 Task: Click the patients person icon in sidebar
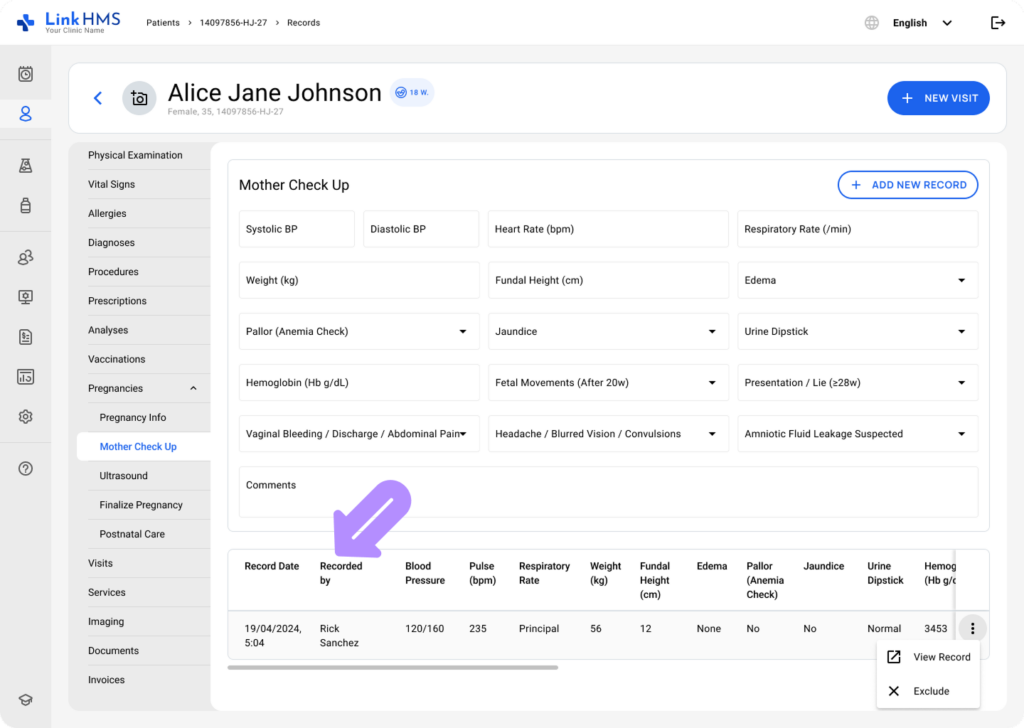(26, 114)
